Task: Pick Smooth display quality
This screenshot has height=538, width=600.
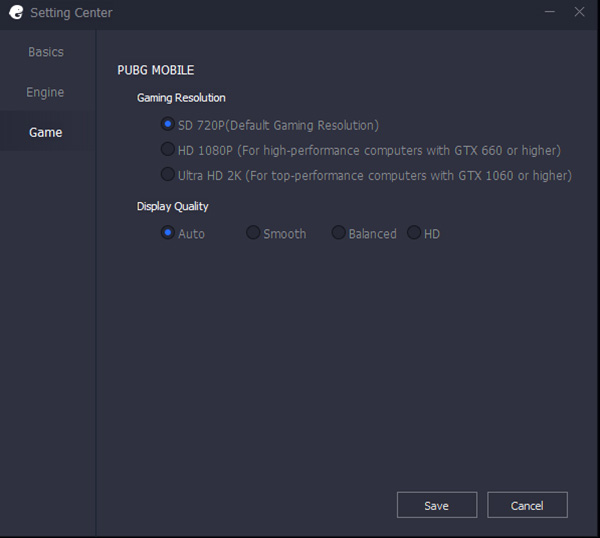Action: click(x=253, y=233)
